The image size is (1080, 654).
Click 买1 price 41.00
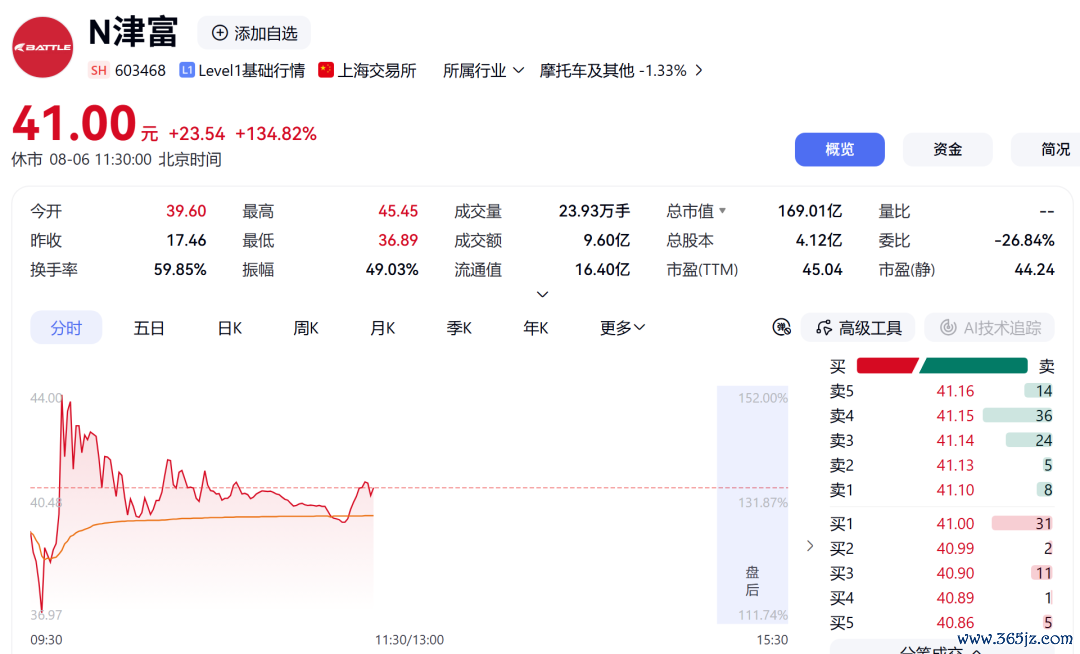955,524
